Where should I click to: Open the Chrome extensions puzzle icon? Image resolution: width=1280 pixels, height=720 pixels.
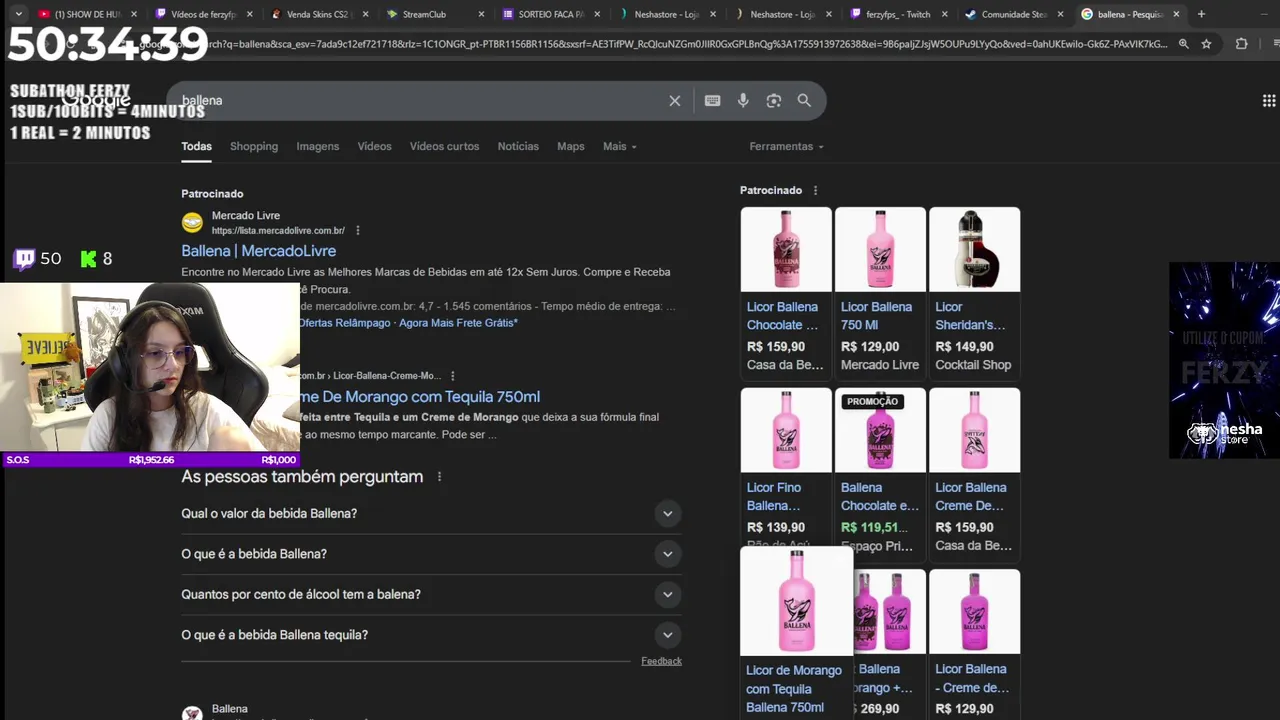point(1241,44)
